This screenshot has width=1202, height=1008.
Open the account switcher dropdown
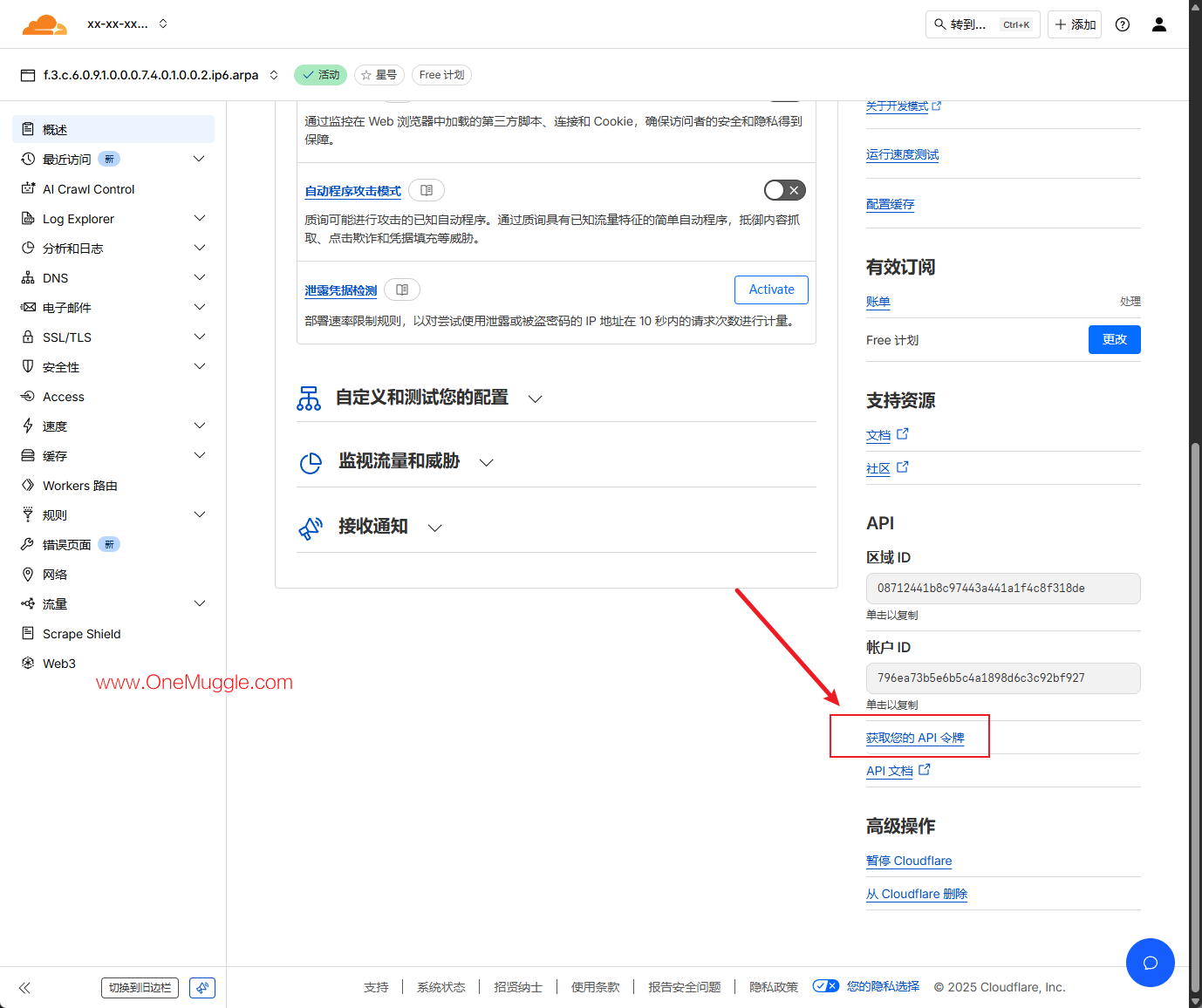tap(163, 24)
